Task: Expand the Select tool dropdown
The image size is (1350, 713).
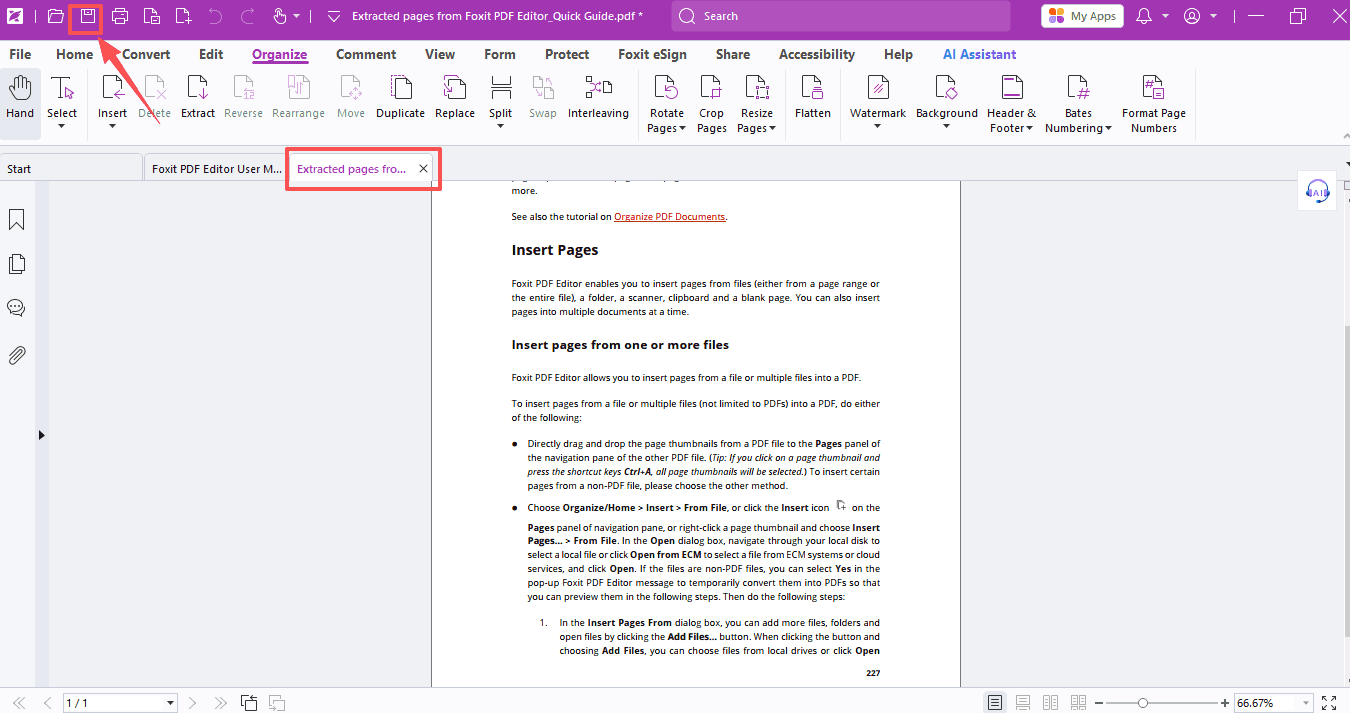Action: [62, 127]
